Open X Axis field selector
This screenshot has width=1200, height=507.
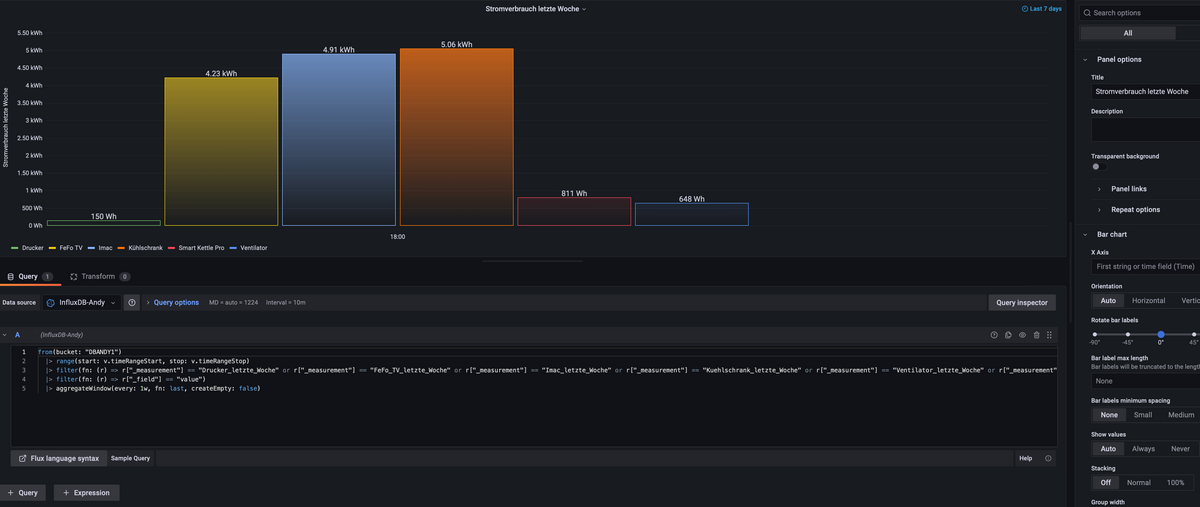click(x=1146, y=267)
